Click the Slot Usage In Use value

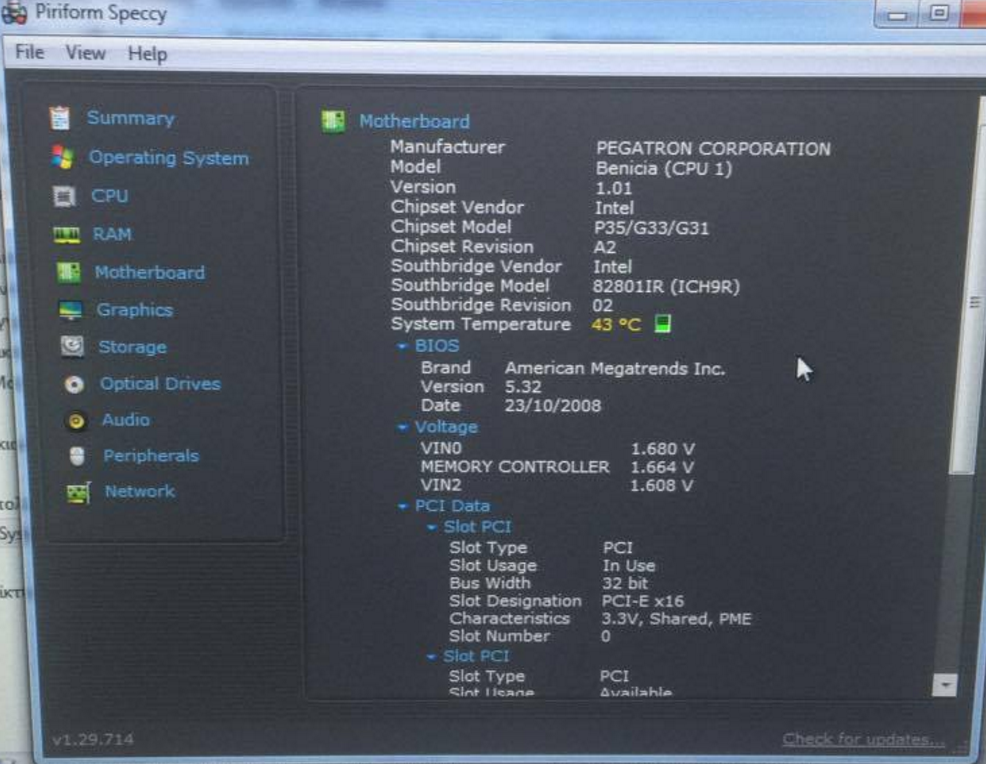629,566
